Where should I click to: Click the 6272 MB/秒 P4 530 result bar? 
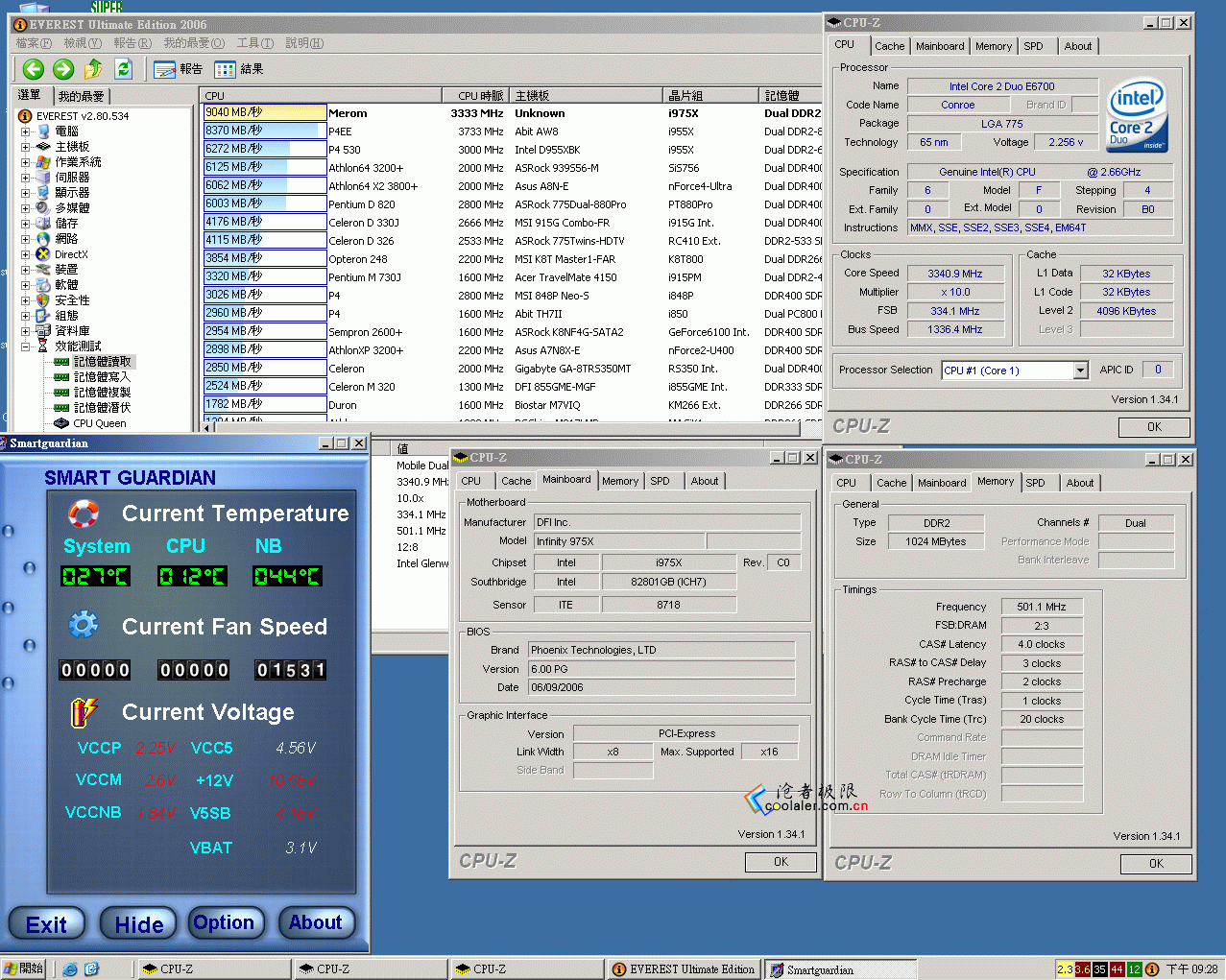click(265, 149)
